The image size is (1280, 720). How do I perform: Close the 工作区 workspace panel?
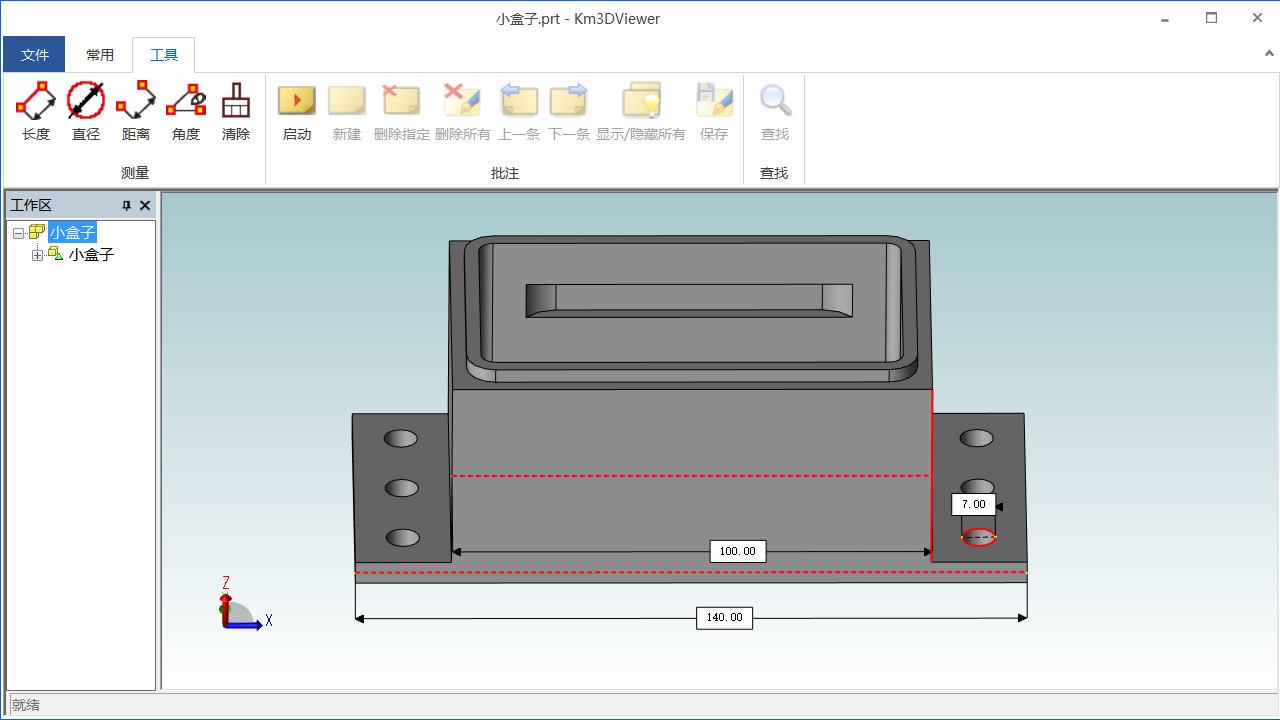145,205
